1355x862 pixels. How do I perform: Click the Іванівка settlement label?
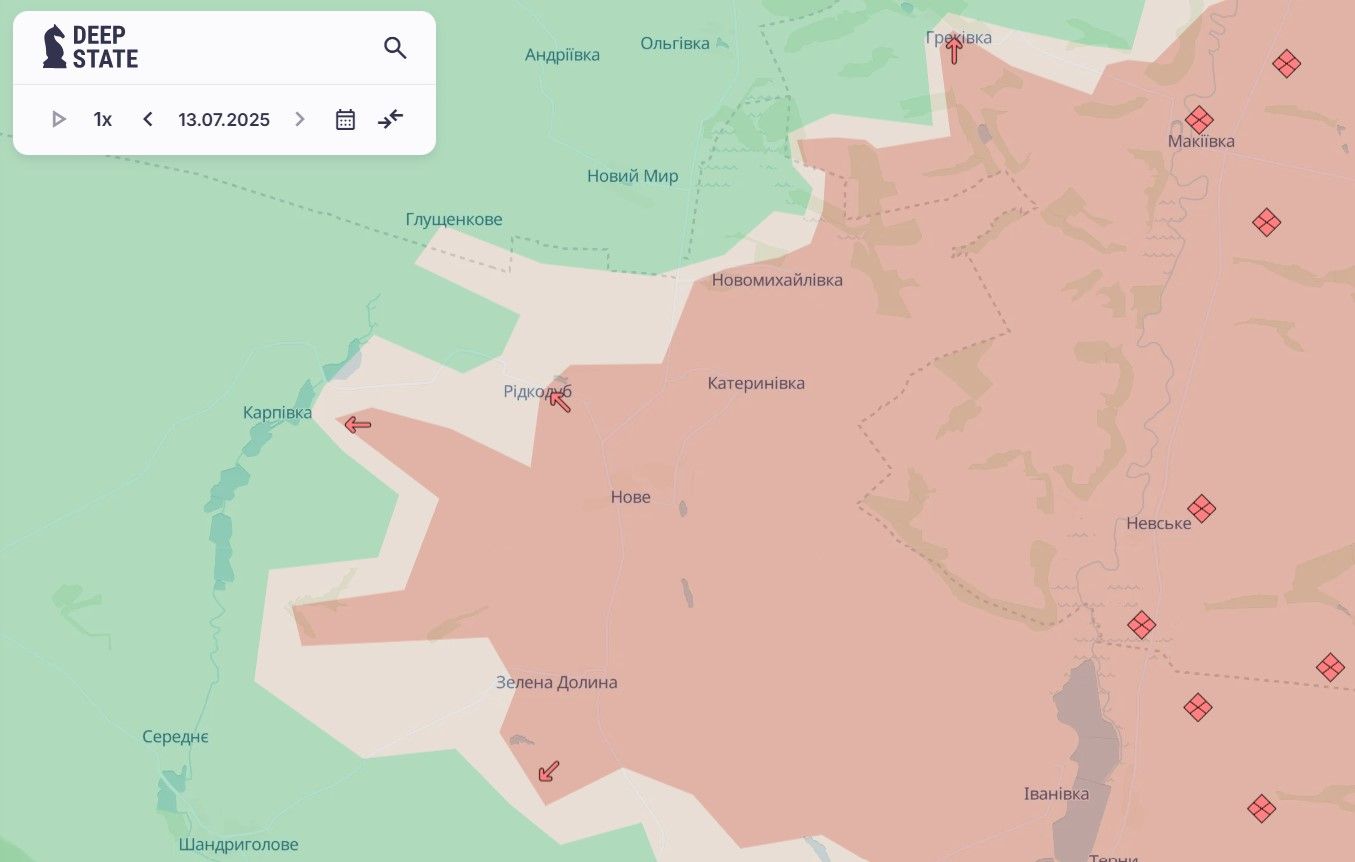1056,793
